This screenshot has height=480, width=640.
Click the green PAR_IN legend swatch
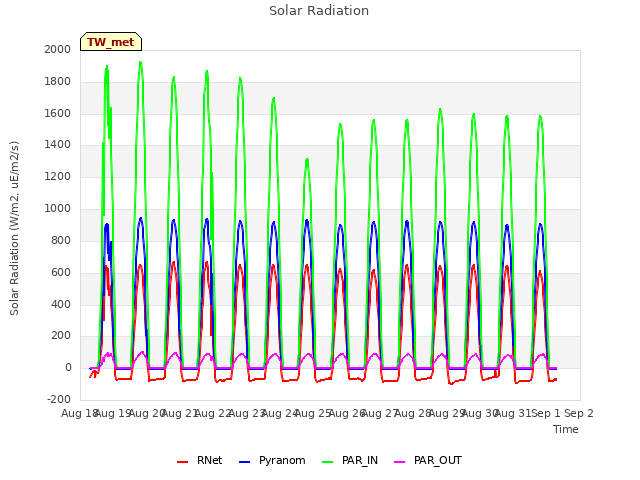pyautogui.click(x=328, y=462)
